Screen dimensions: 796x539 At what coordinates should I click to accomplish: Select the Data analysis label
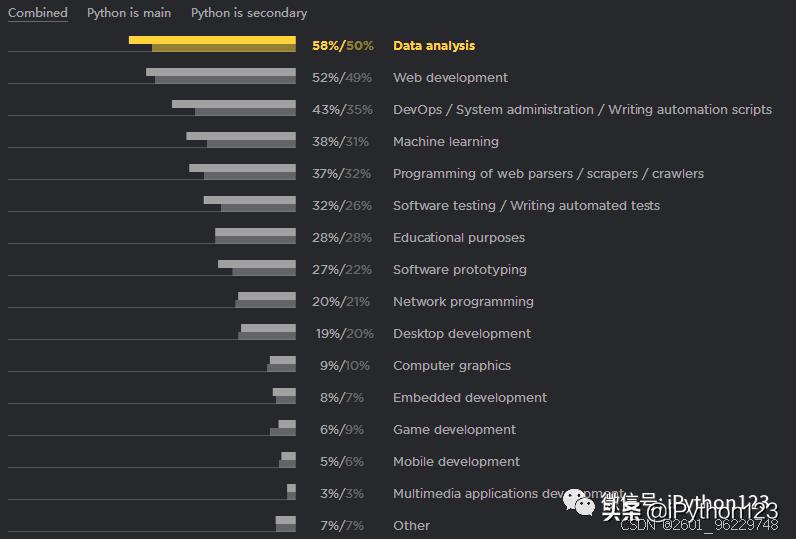tap(434, 46)
